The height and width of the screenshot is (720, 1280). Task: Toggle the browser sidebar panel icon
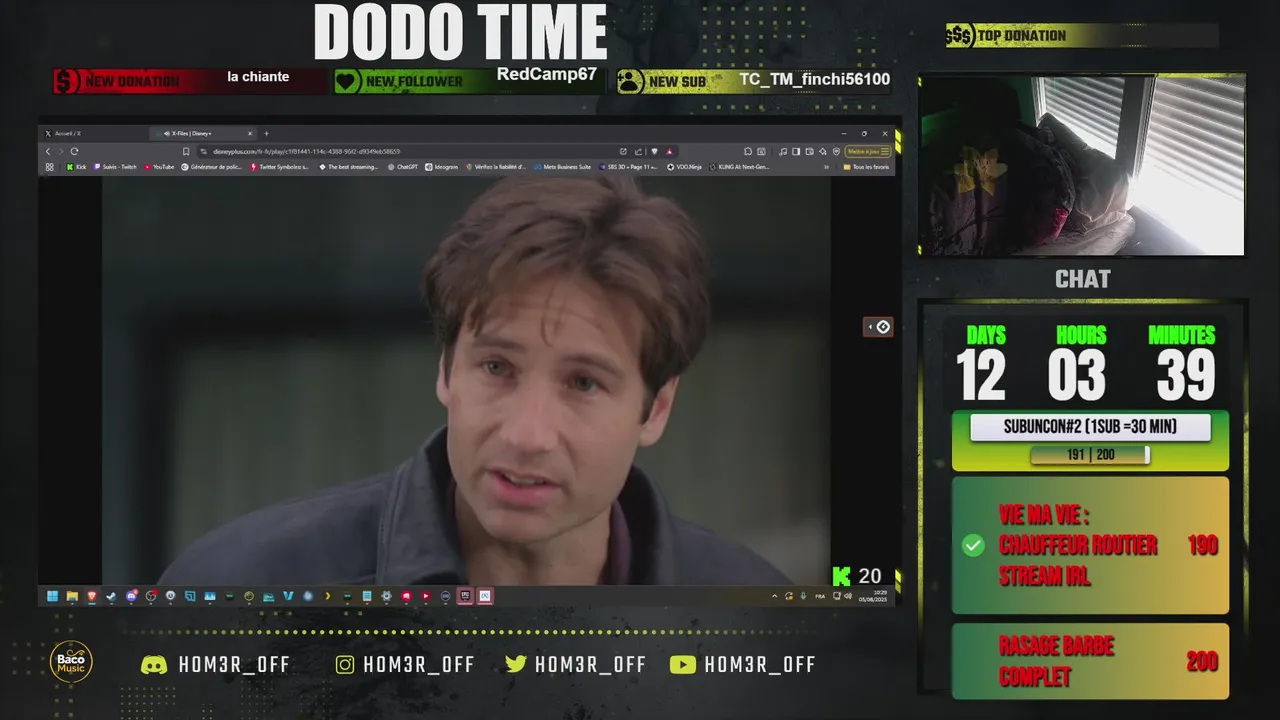coord(796,151)
